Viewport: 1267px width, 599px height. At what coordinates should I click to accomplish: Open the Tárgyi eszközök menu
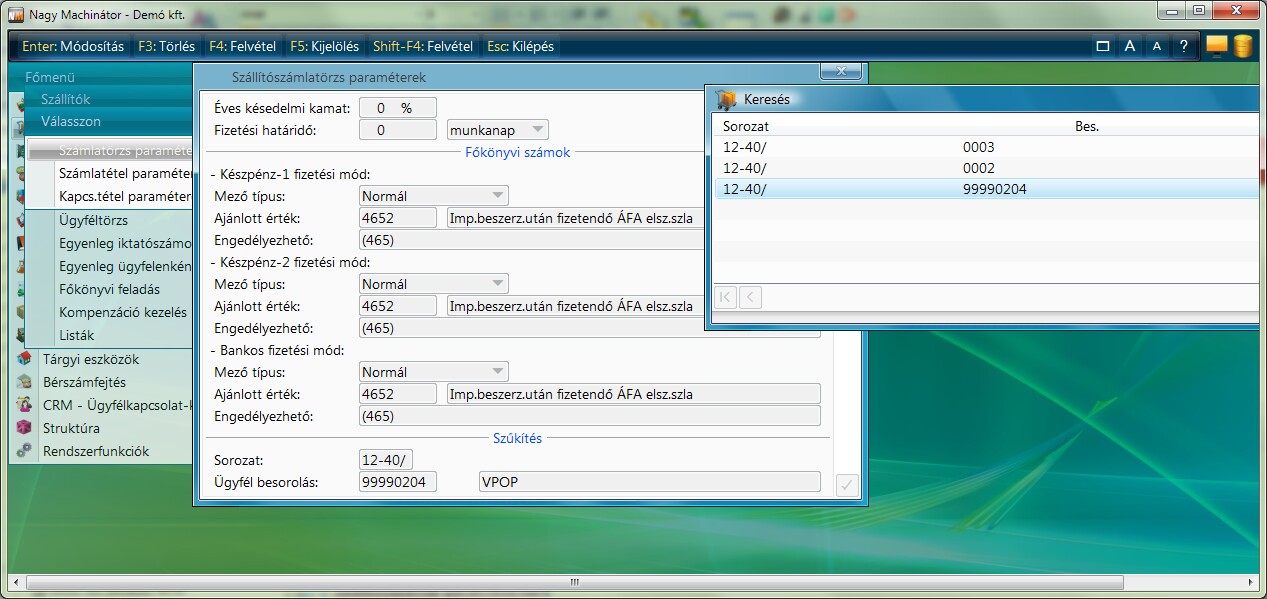[x=91, y=359]
